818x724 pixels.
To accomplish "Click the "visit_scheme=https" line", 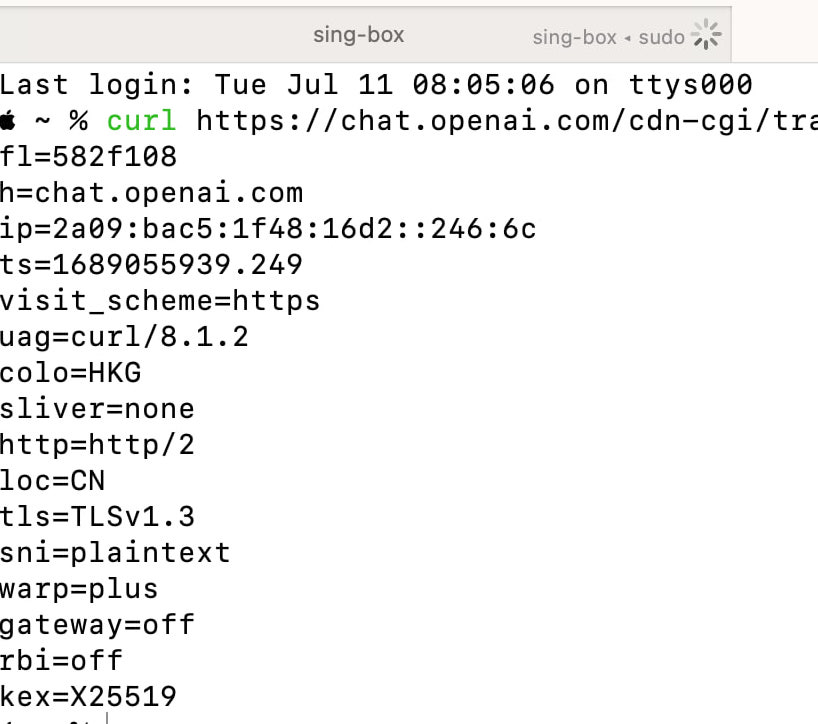I will (x=160, y=300).
